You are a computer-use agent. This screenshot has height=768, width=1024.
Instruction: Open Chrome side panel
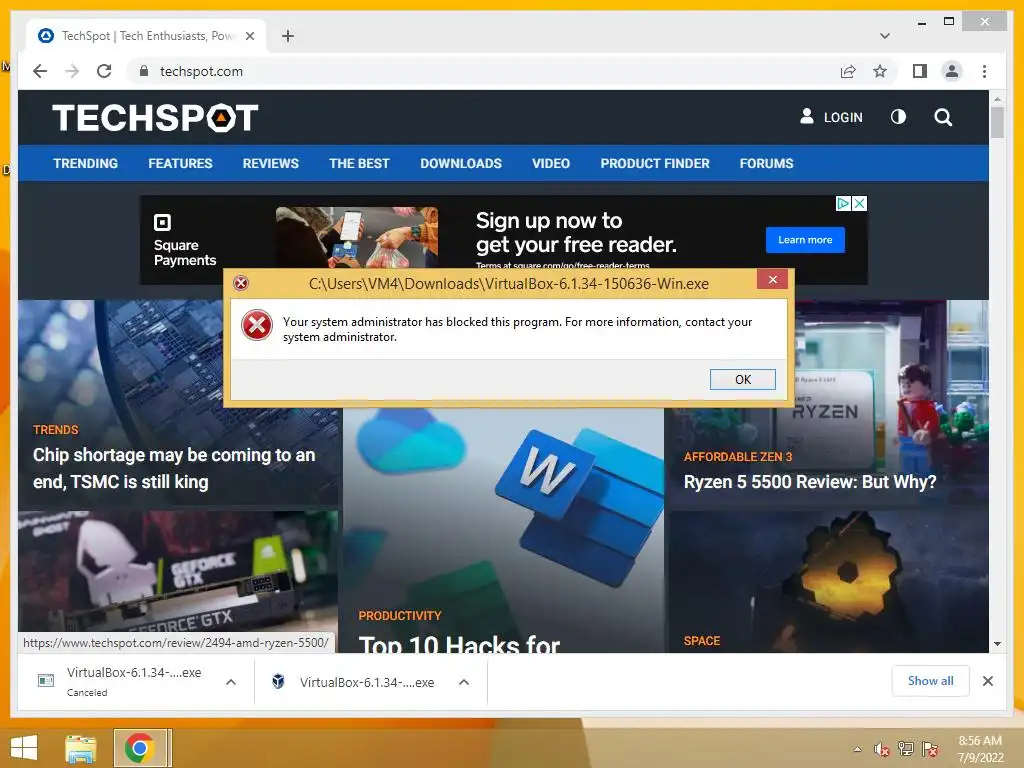(x=920, y=71)
